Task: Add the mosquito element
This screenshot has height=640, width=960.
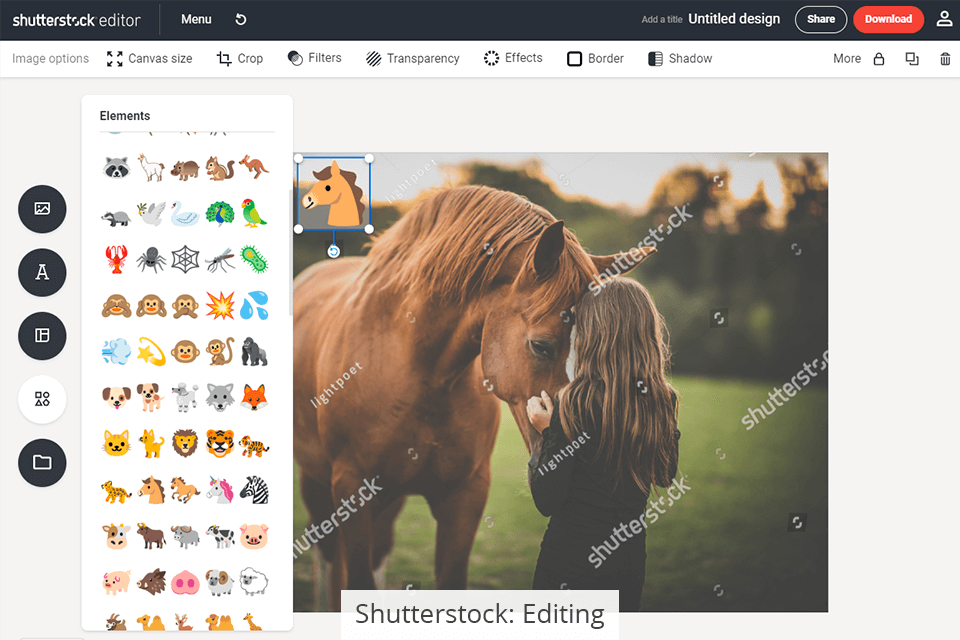Action: (220, 260)
